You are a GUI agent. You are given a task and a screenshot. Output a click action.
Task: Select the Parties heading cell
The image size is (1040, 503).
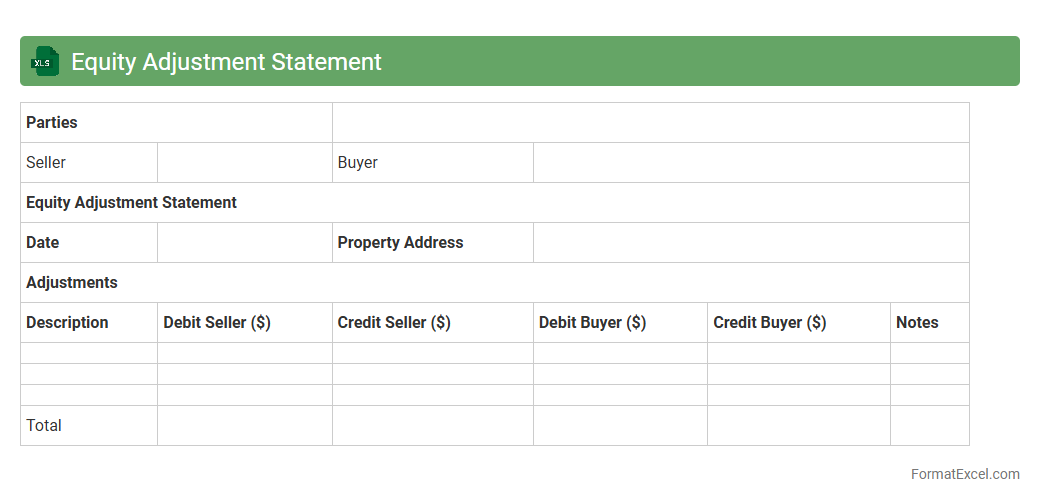pyautogui.click(x=176, y=122)
